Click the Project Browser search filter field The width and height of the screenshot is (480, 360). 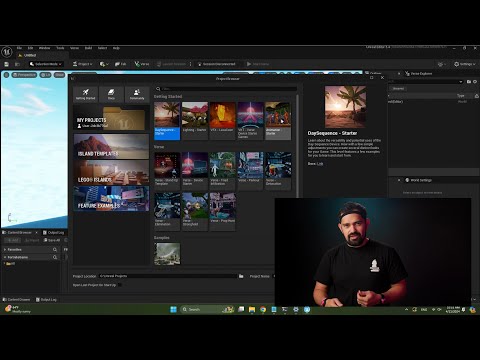pyautogui.click(x=226, y=89)
